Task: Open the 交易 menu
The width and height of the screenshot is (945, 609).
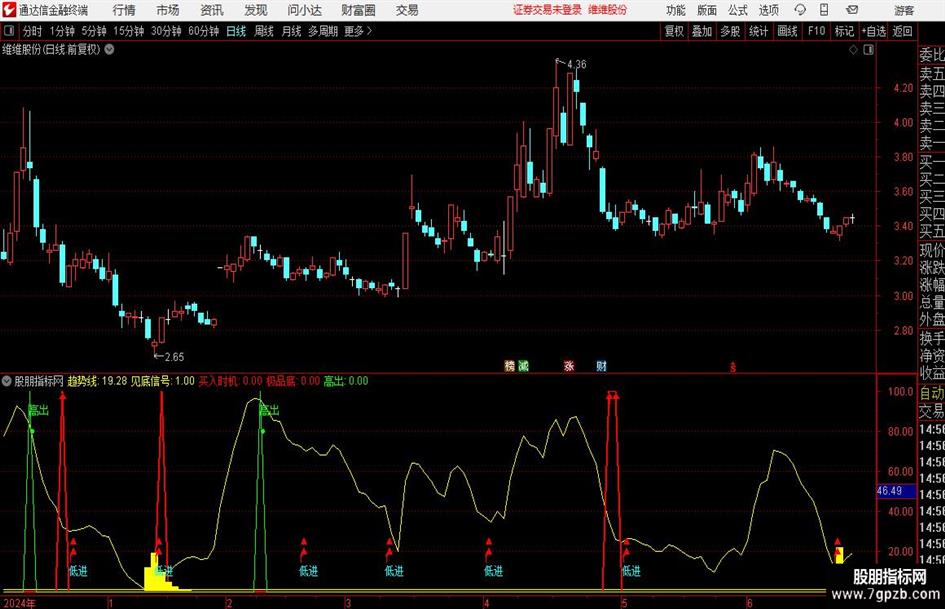Action: pyautogui.click(x=407, y=10)
